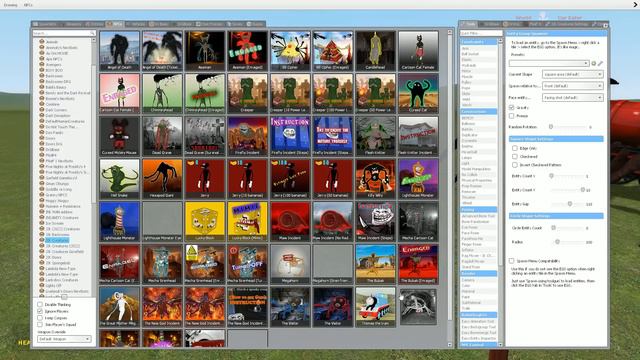Spawn the Hell Snake NPC
Image resolution: width=640 pixels, height=360 pixels.
point(119,179)
